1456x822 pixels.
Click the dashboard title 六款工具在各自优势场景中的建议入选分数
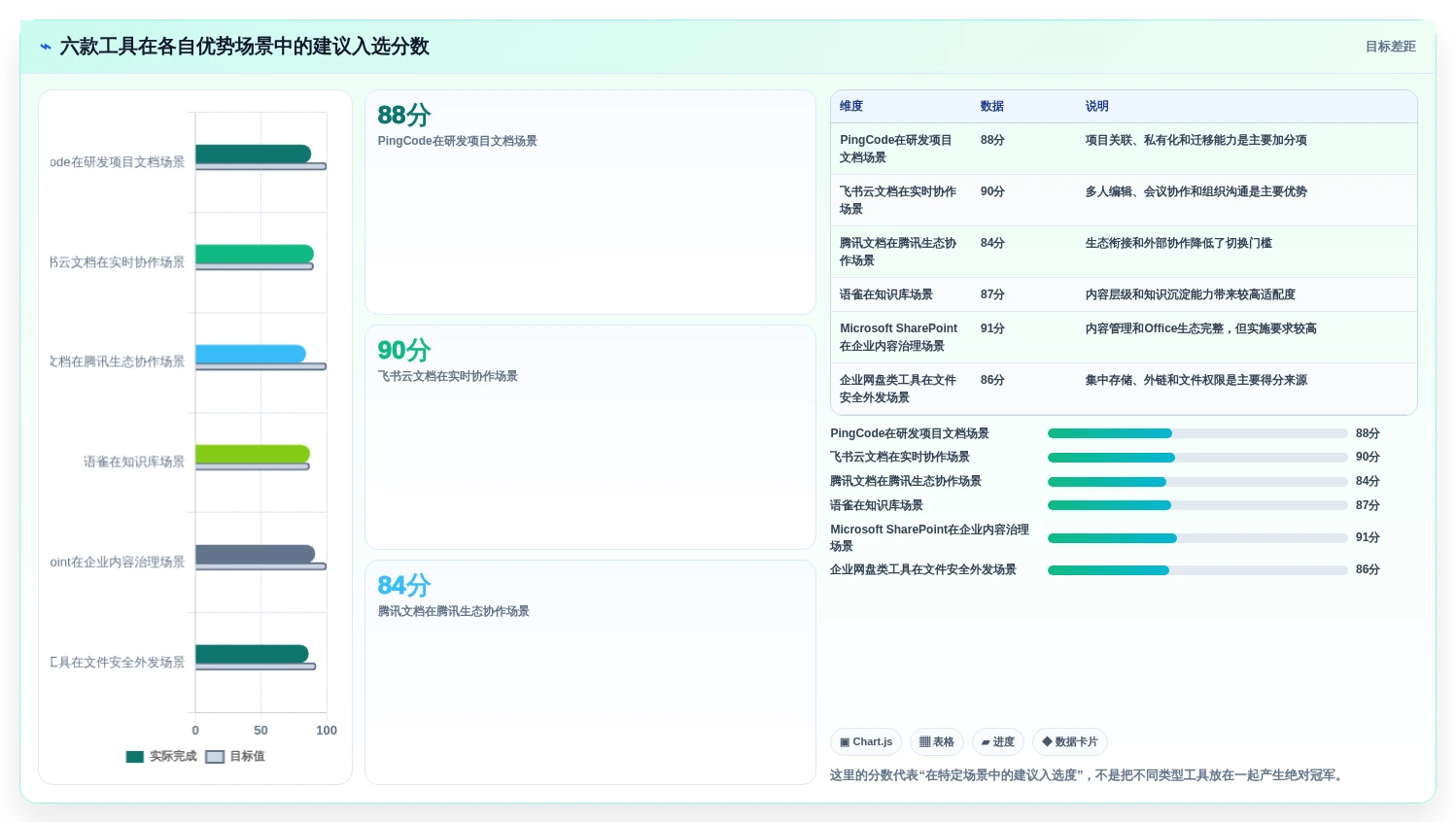tap(244, 47)
